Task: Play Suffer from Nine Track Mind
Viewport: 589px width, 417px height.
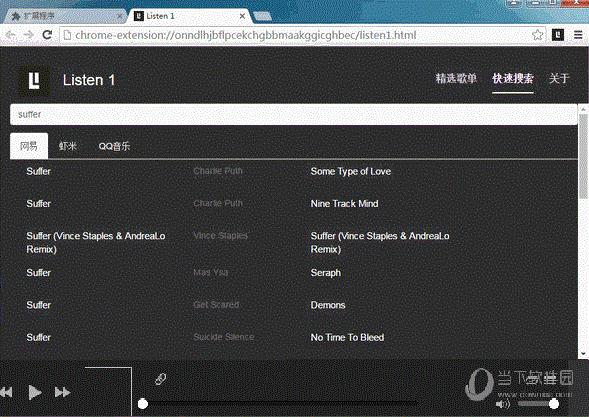Action: pyautogui.click(x=39, y=204)
